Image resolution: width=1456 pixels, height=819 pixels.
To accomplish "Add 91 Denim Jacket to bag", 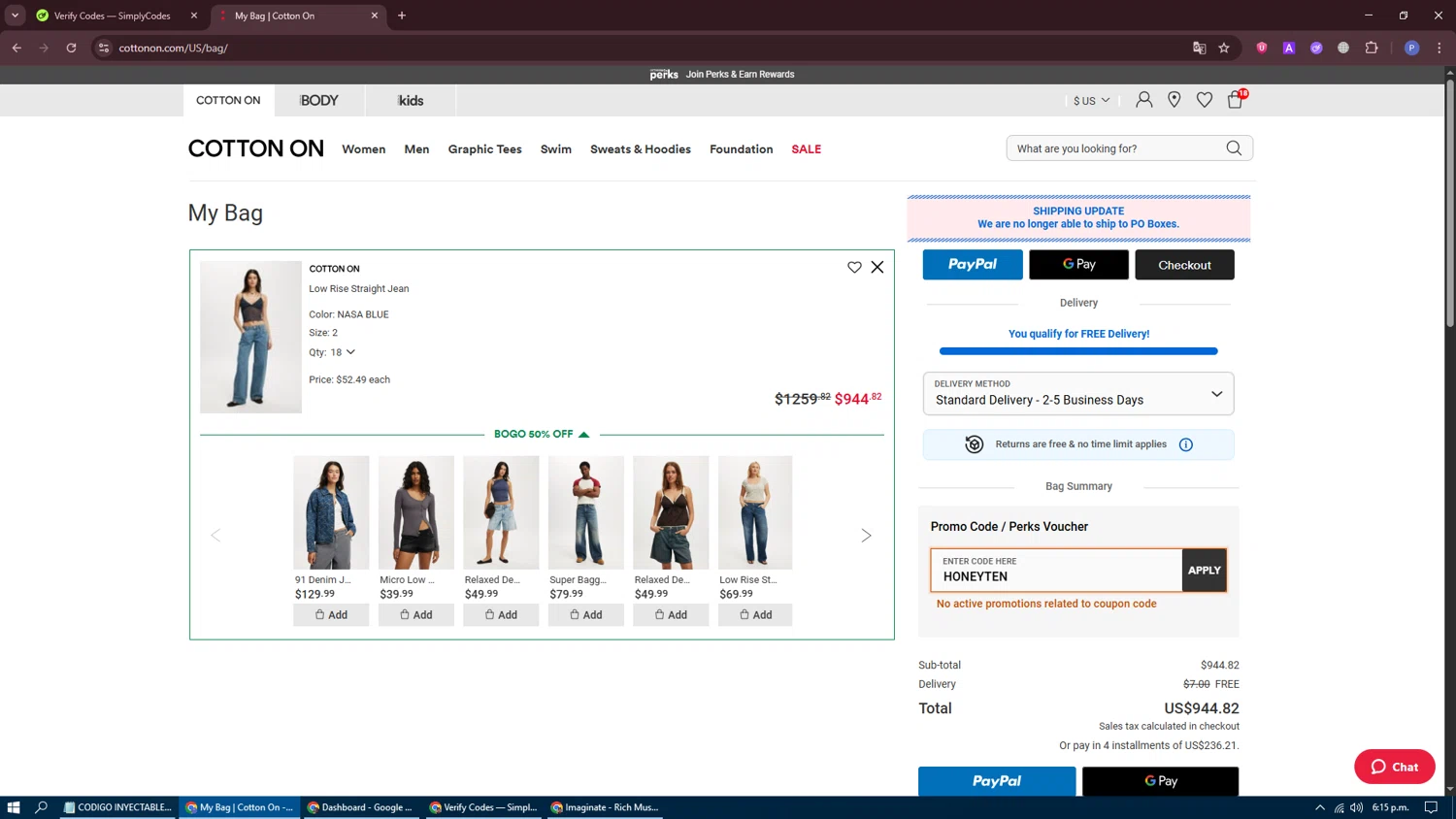I will click(x=331, y=615).
